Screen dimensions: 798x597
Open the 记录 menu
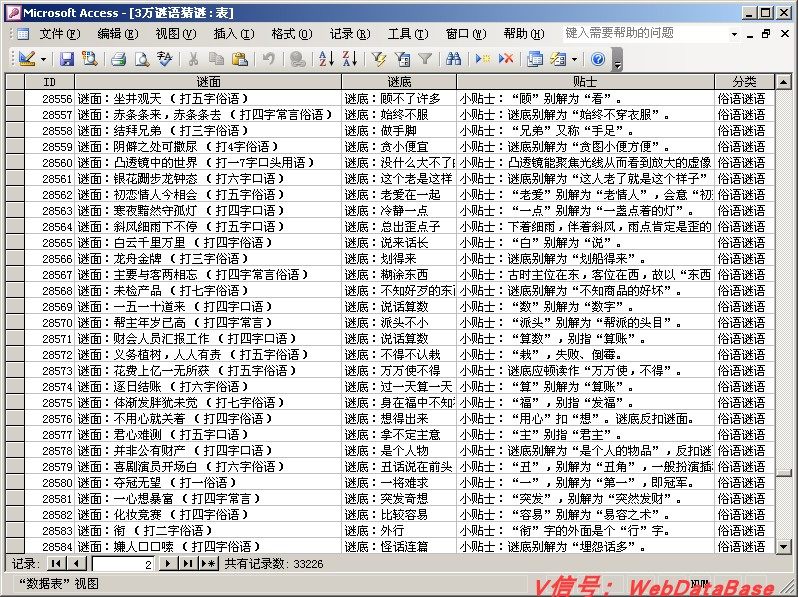tap(350, 34)
